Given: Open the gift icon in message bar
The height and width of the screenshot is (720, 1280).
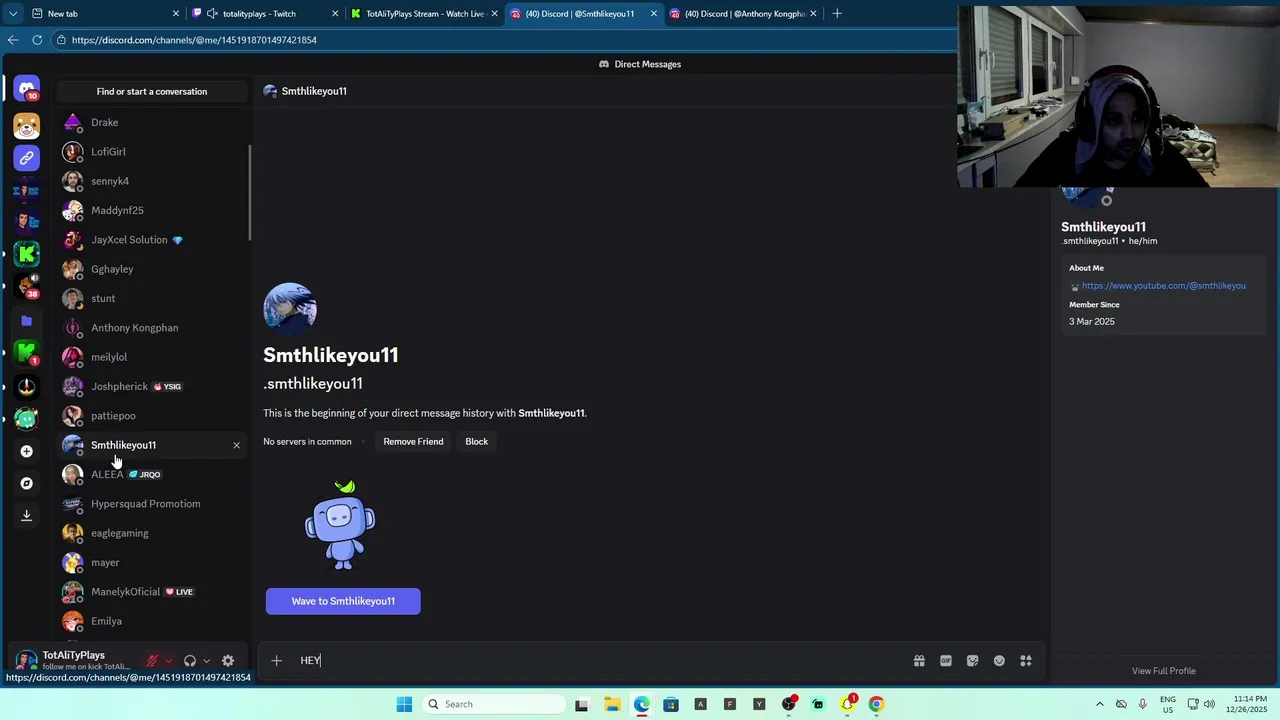Looking at the screenshot, I should pos(919,661).
